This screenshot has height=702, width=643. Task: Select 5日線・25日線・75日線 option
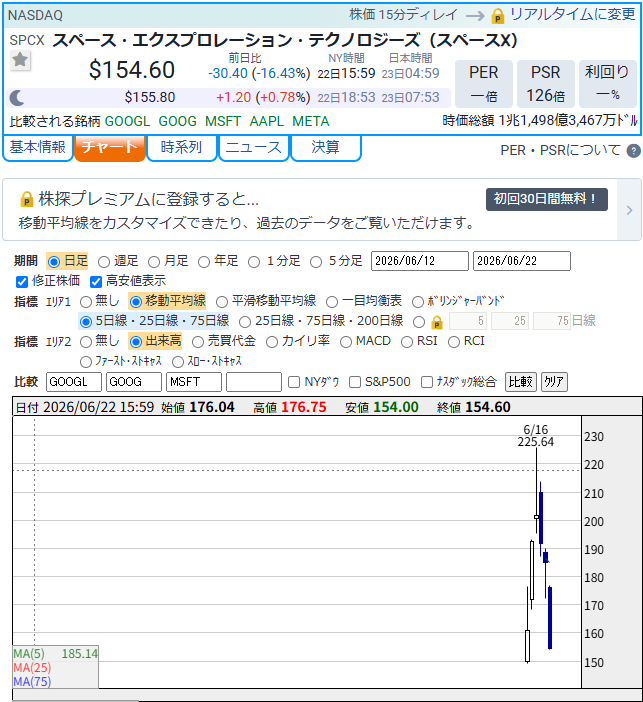pos(86,322)
